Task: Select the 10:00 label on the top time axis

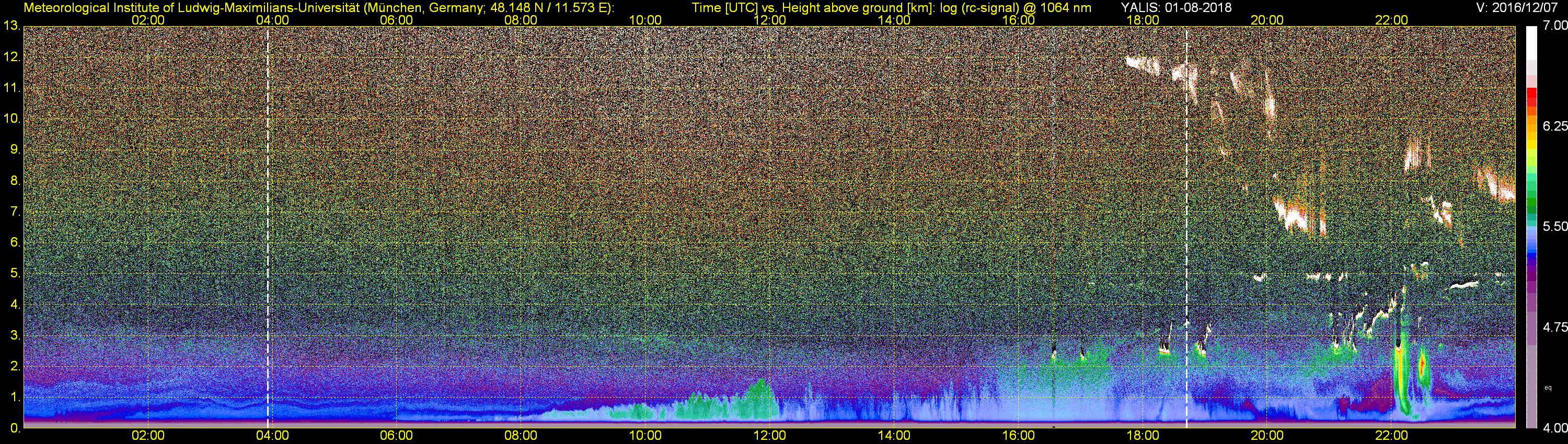Action: point(645,20)
